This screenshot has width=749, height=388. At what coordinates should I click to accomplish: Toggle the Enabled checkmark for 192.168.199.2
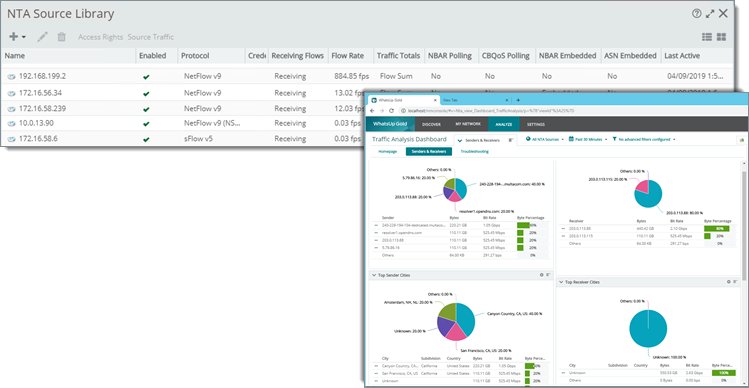146,76
